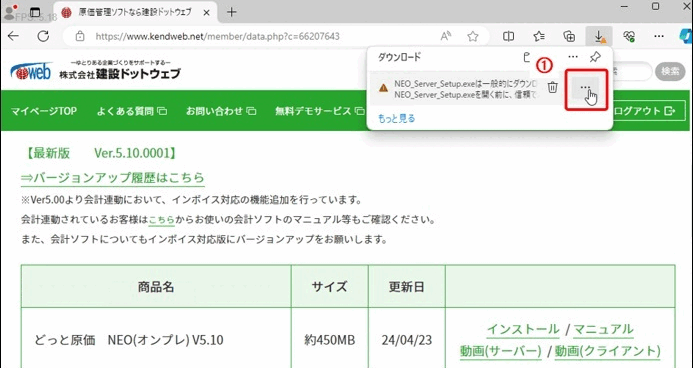Open the Copilot sidebar icon
This screenshot has width=693, height=368.
[x=686, y=36]
